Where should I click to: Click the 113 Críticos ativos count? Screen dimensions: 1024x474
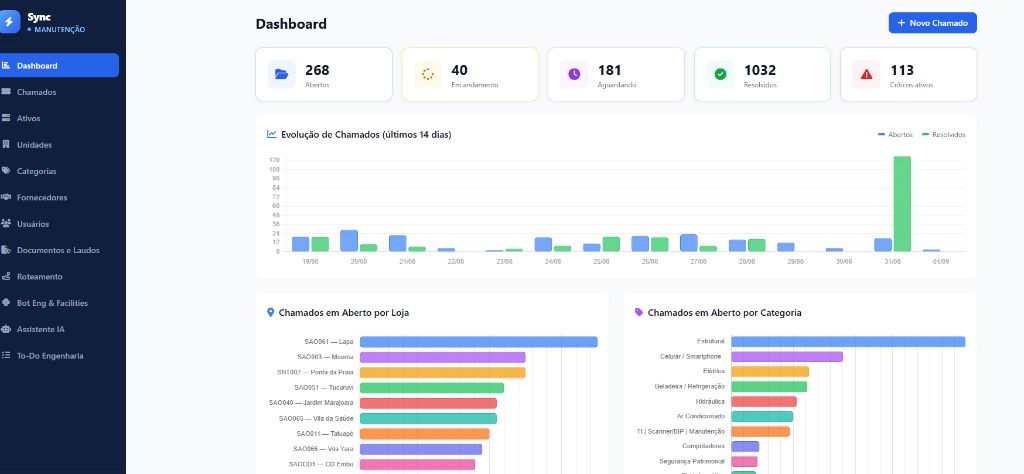click(x=902, y=70)
